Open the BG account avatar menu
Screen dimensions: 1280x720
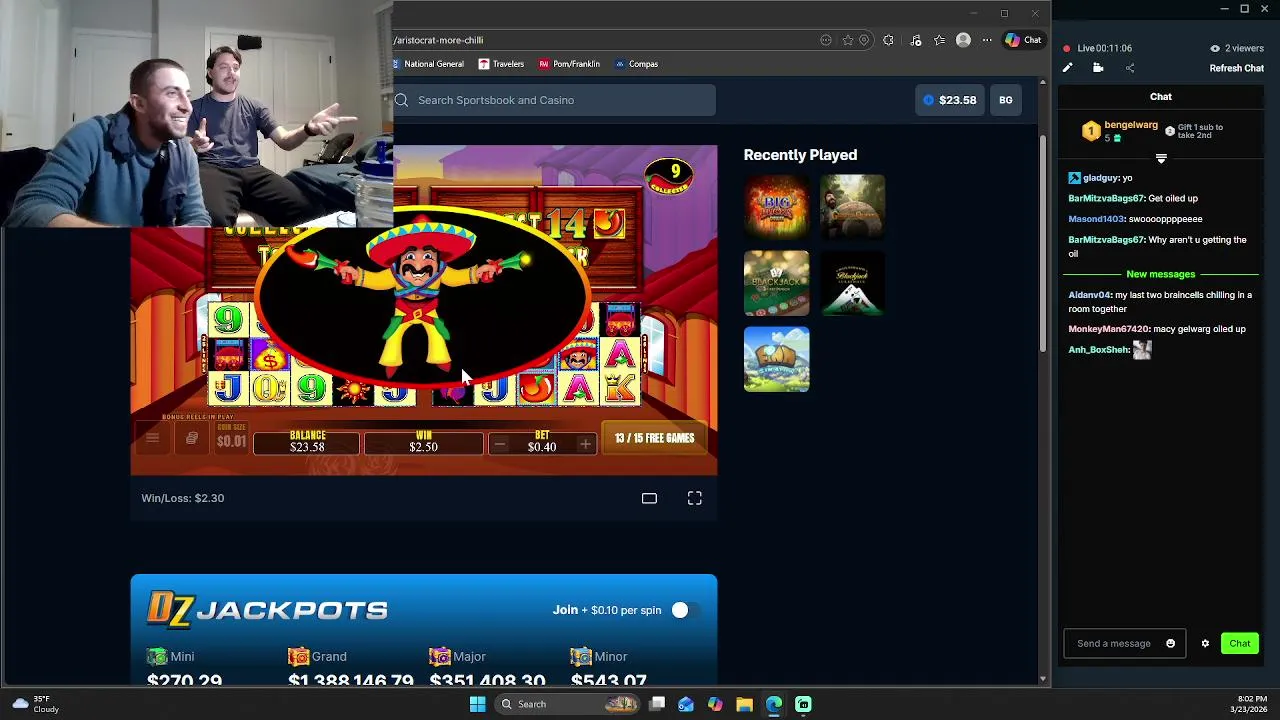click(1005, 100)
